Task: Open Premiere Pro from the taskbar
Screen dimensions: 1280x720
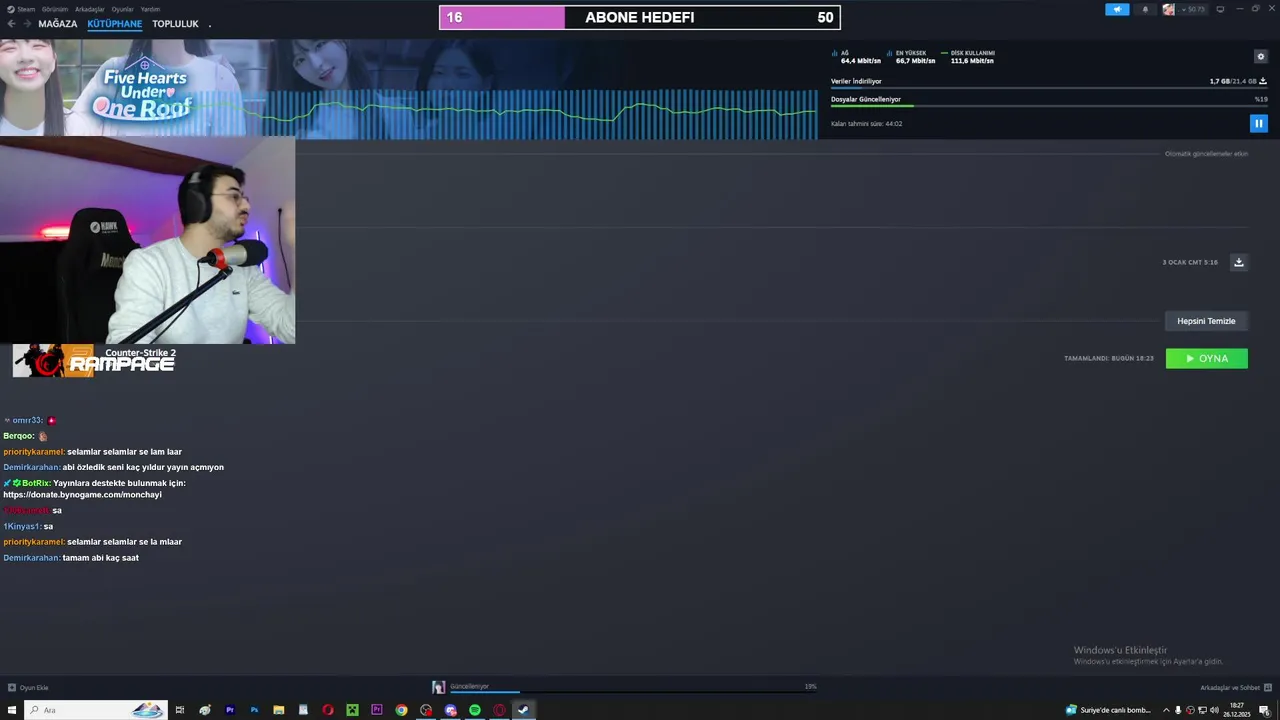Action: tap(229, 710)
